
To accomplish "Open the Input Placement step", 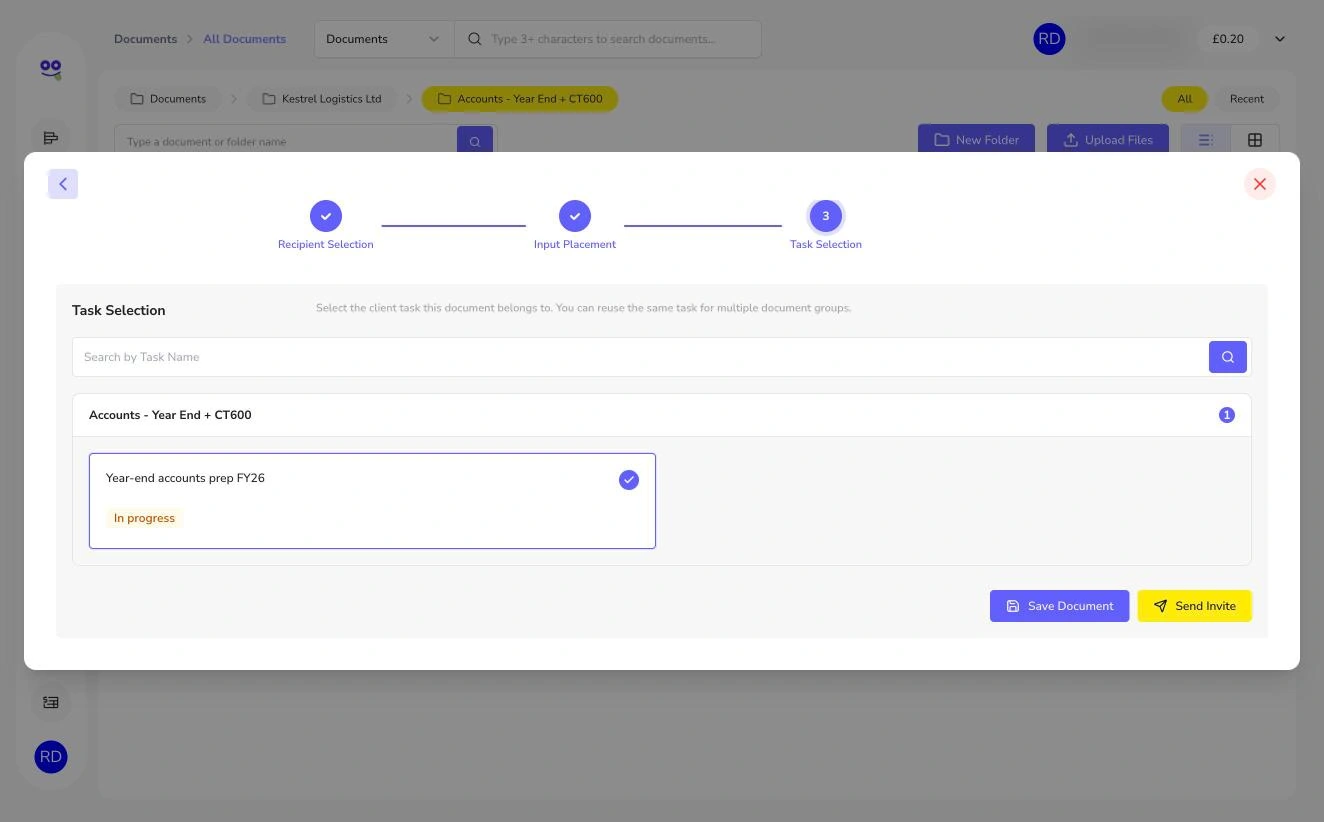I will tap(575, 226).
